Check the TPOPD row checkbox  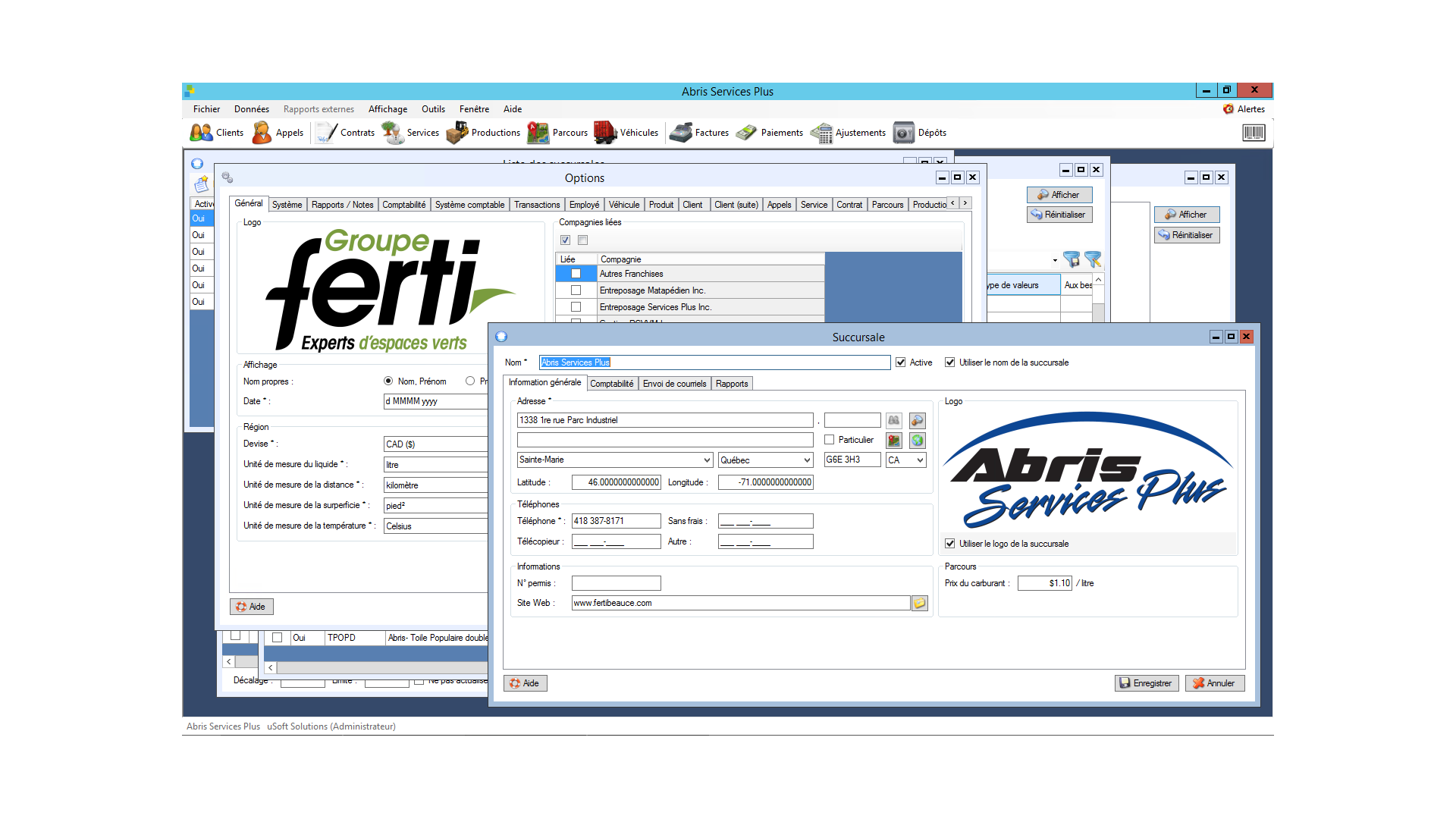[278, 638]
